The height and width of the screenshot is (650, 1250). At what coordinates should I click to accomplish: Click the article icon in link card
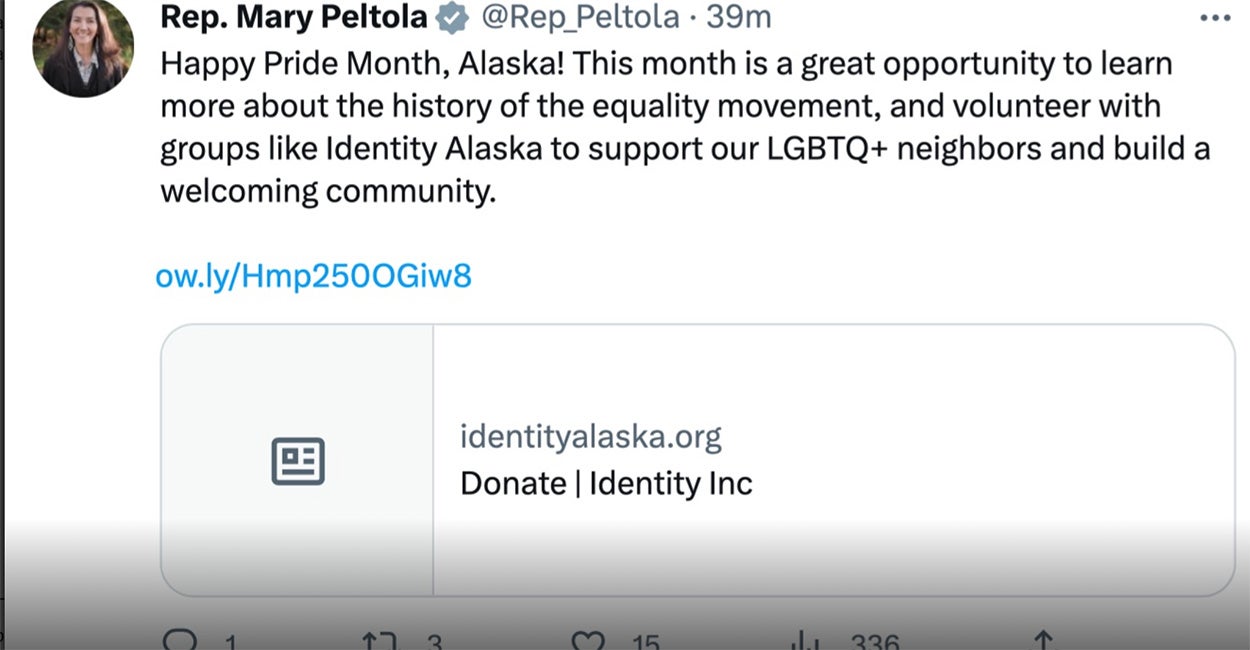[298, 461]
